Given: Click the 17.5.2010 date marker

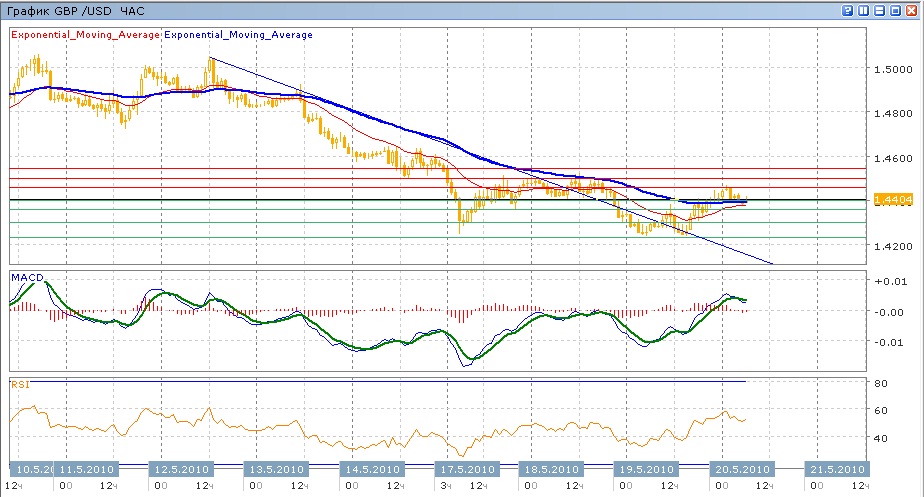Looking at the screenshot, I should click(x=465, y=468).
